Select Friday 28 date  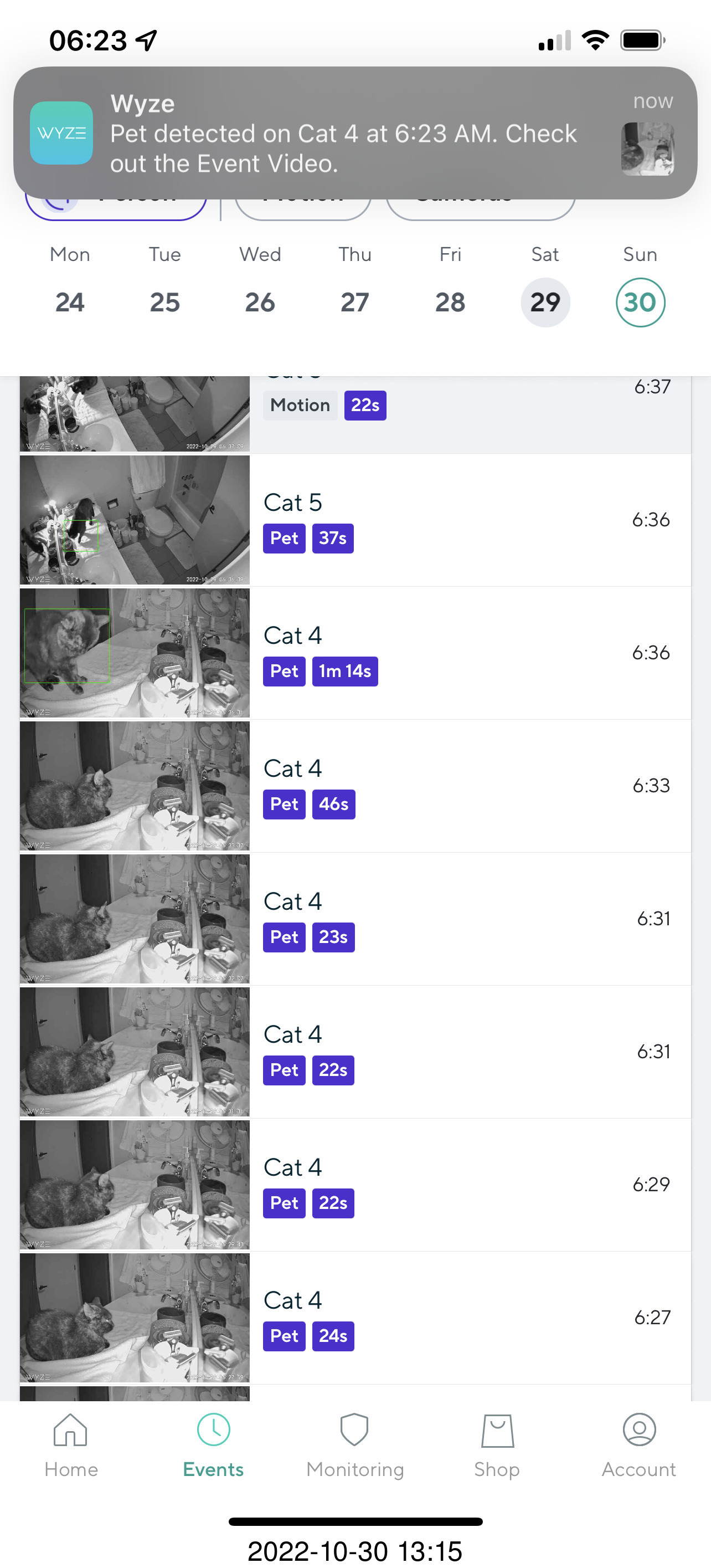coord(450,303)
